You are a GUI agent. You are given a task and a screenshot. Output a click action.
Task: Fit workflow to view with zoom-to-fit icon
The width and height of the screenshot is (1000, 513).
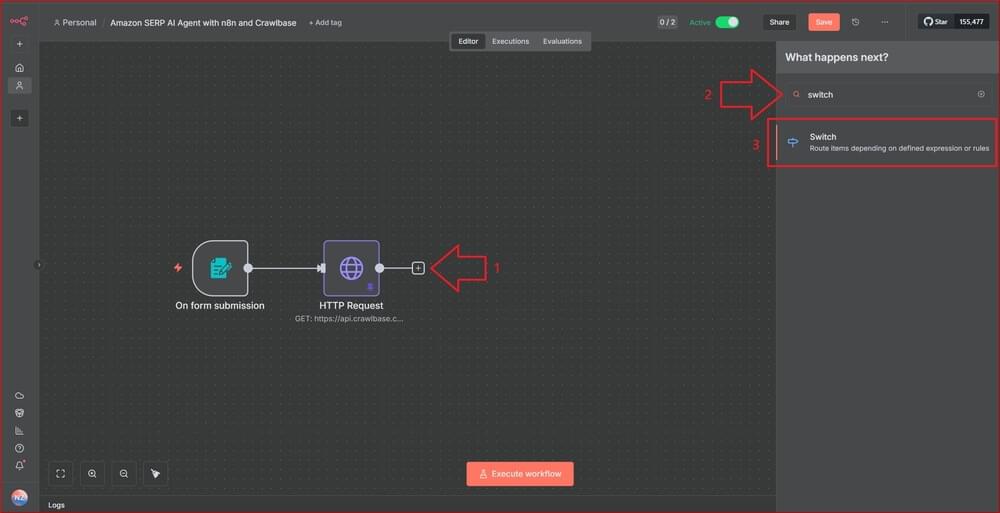[61, 473]
